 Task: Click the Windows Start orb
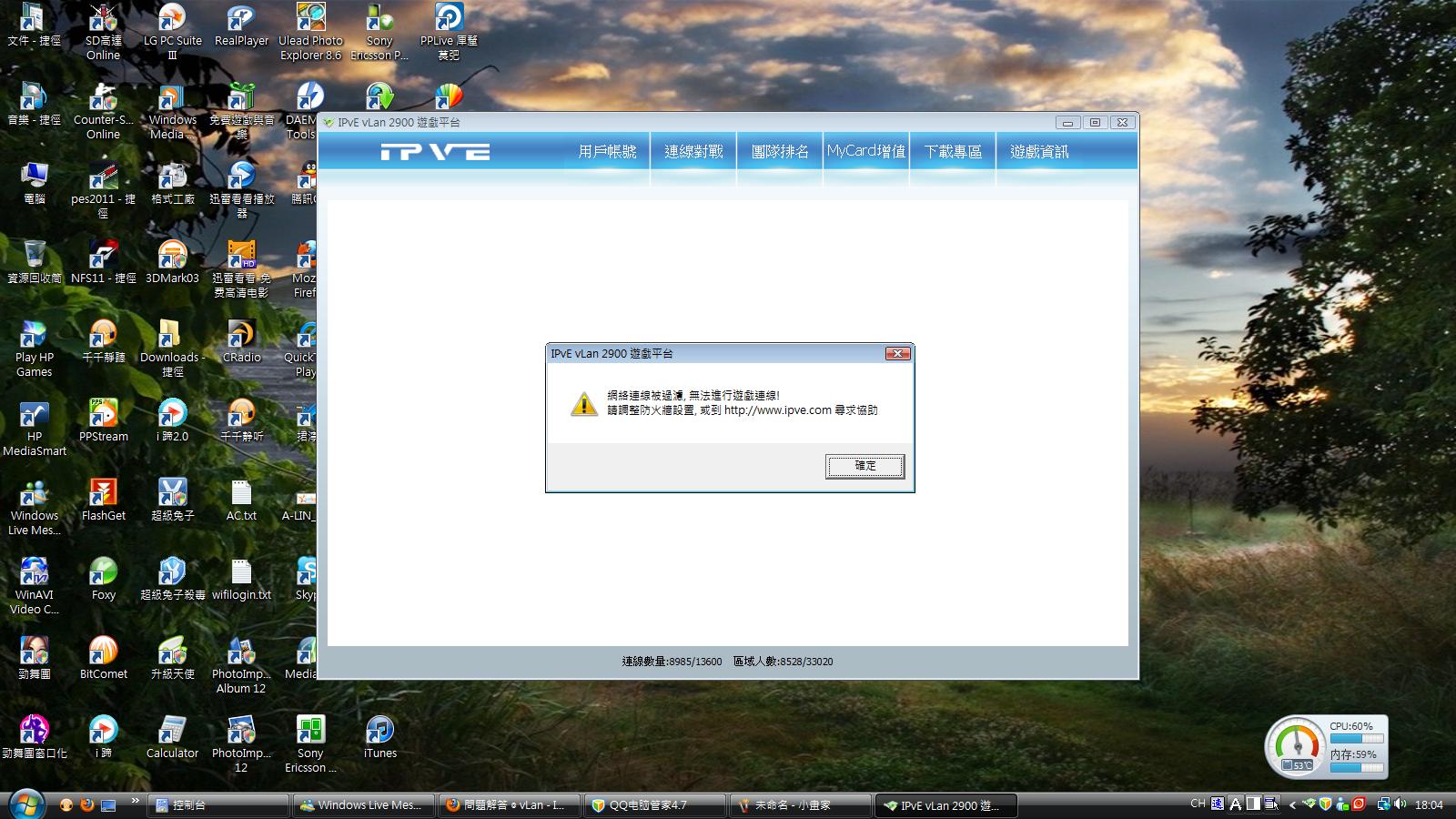coord(26,804)
